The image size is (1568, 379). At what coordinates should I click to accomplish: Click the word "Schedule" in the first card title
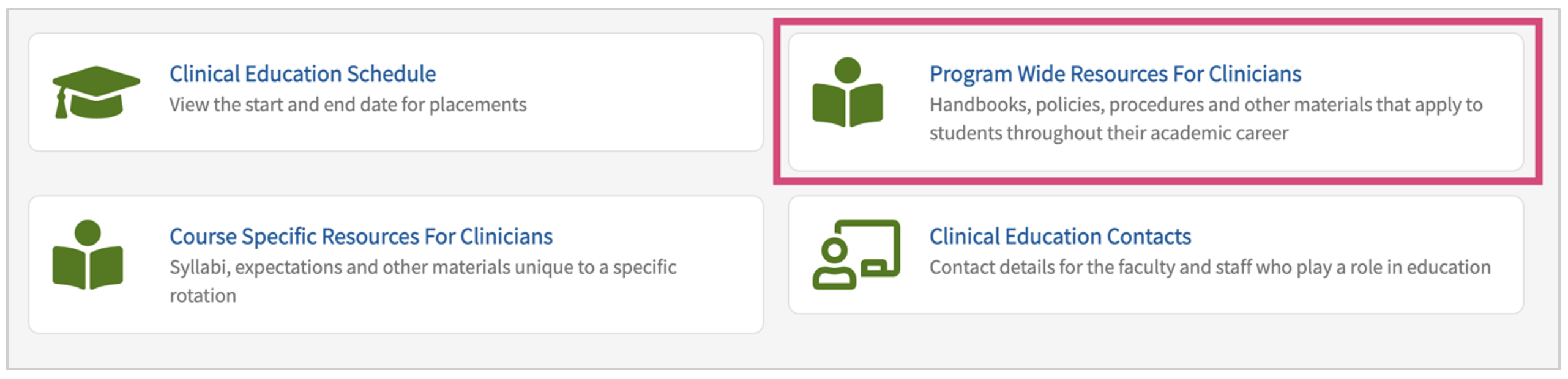click(x=391, y=74)
